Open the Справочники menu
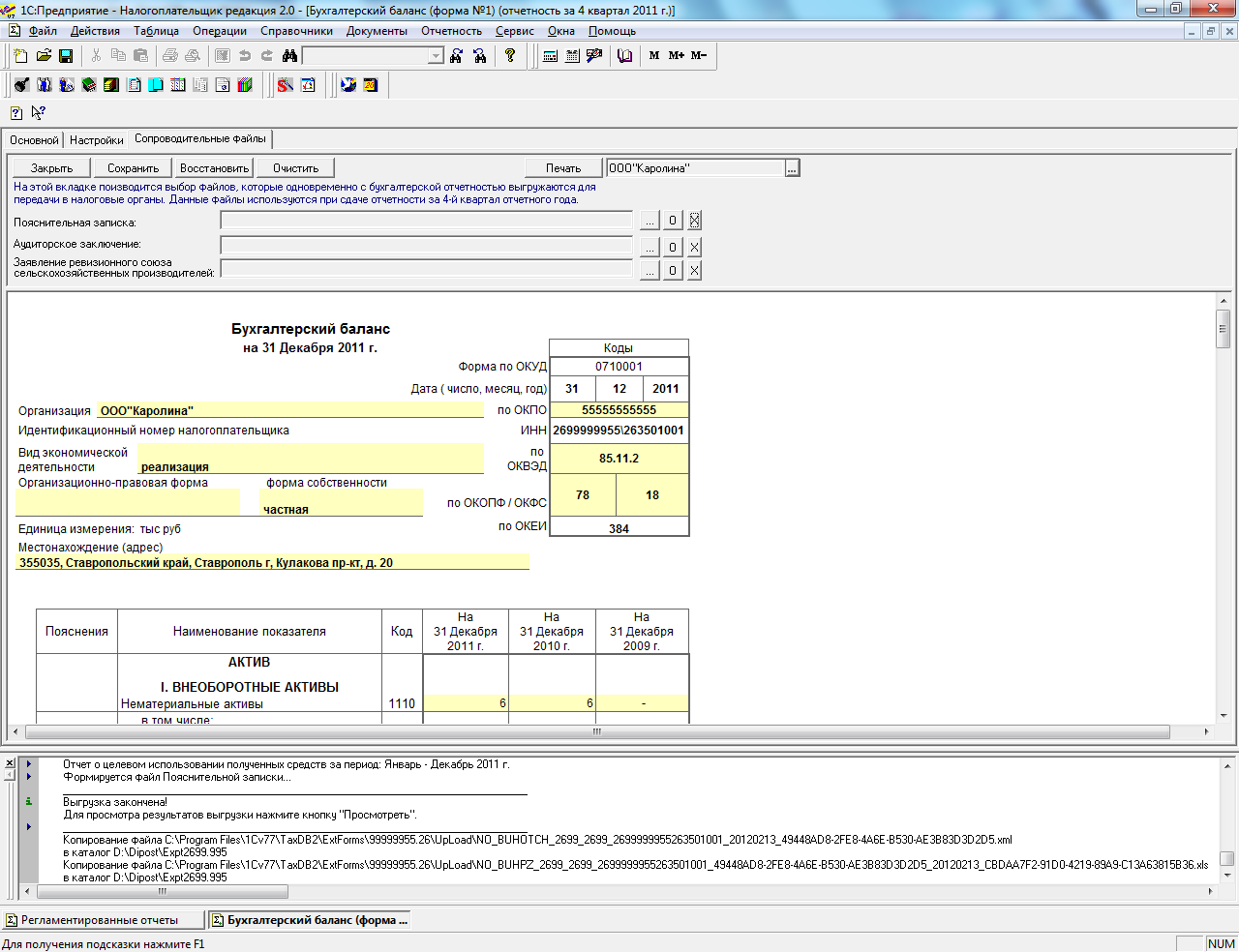This screenshot has width=1239, height=952. [x=296, y=31]
